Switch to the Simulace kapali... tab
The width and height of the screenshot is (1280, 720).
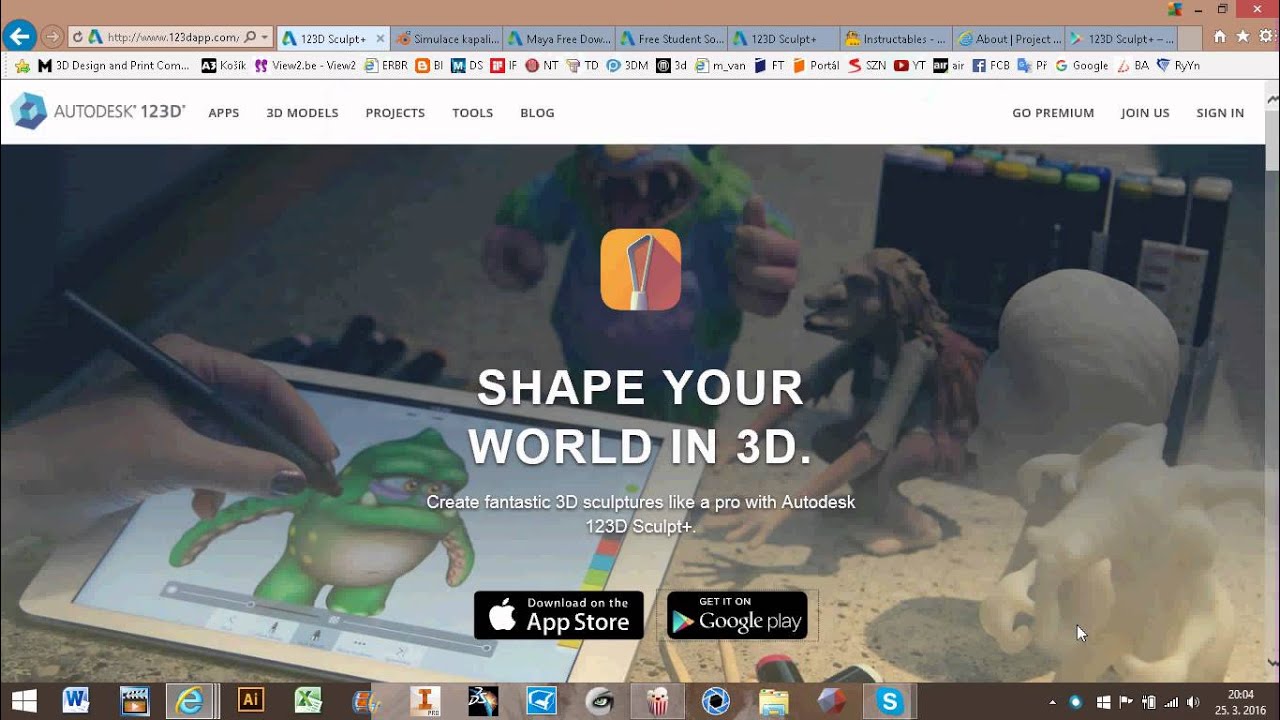click(x=447, y=39)
